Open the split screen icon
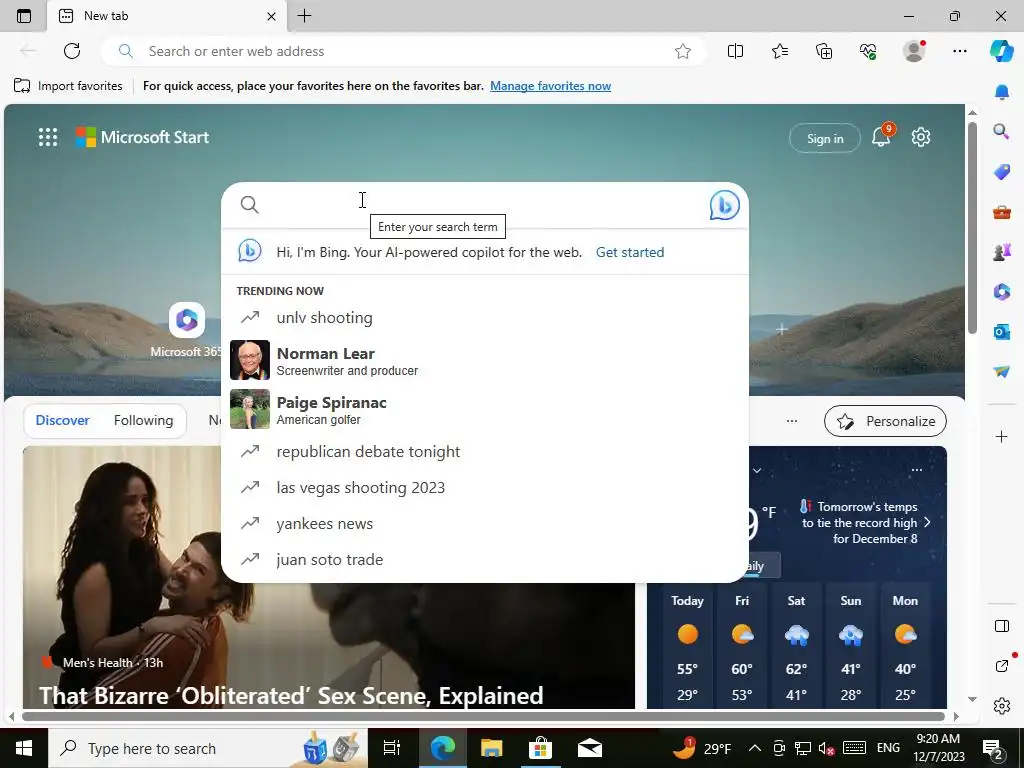Viewport: 1024px width, 768px height. click(x=735, y=51)
